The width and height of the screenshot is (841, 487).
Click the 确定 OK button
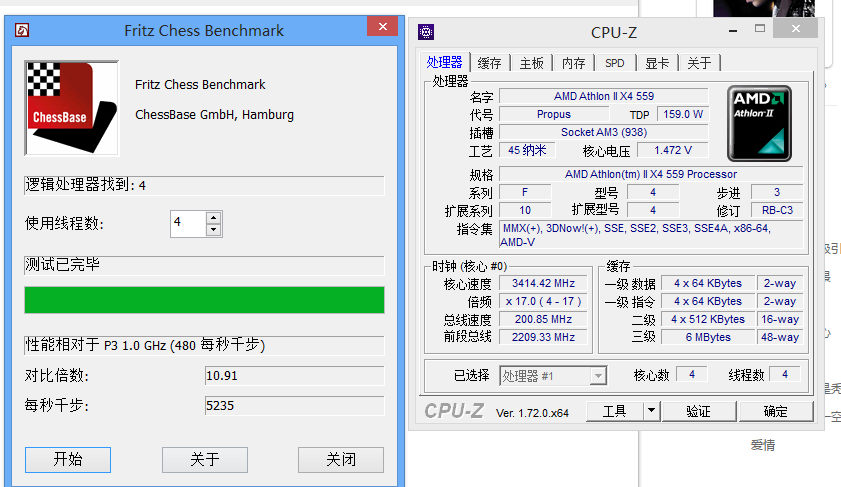coord(776,411)
